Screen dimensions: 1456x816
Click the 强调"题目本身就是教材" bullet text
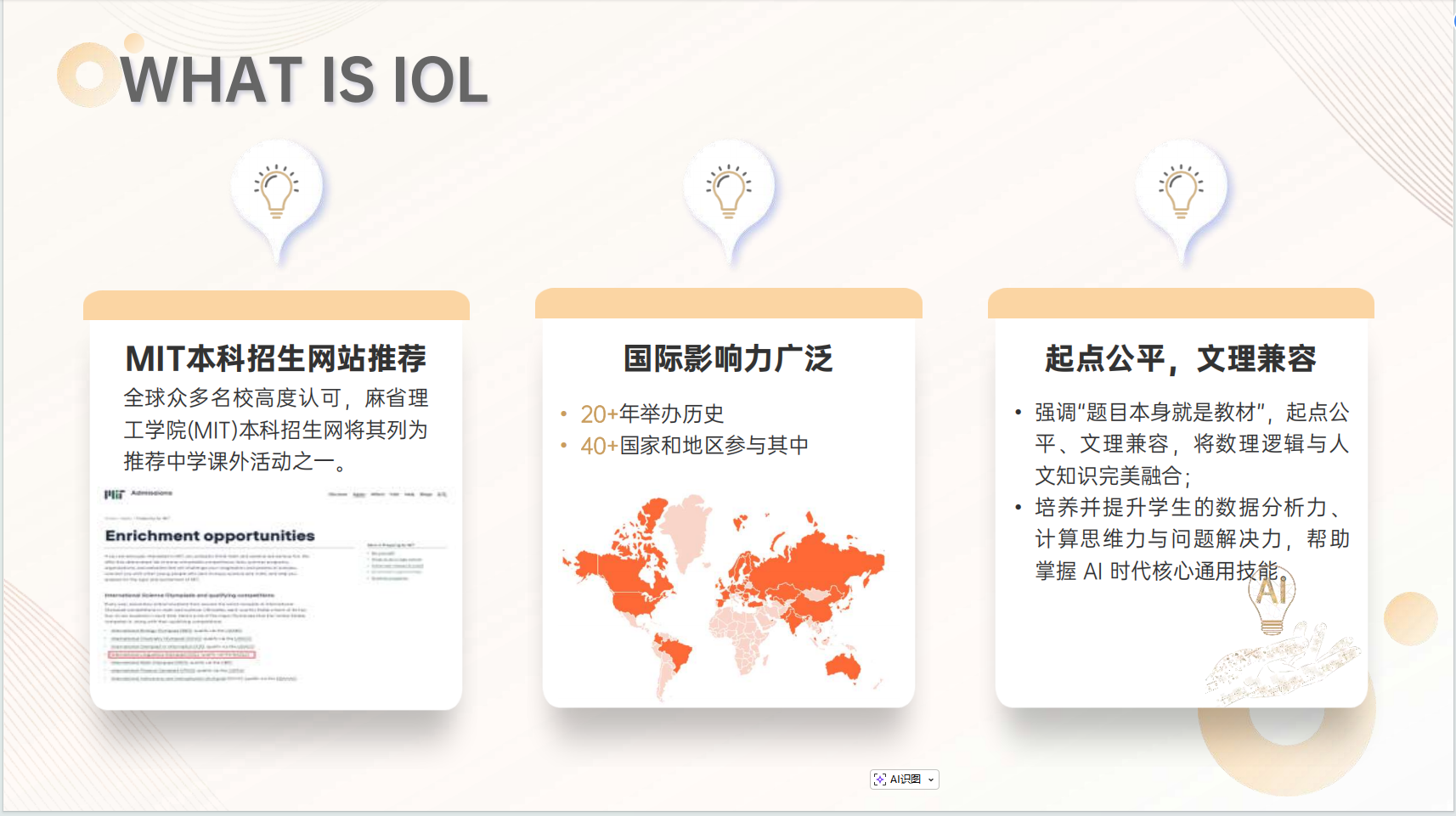pos(1191,444)
